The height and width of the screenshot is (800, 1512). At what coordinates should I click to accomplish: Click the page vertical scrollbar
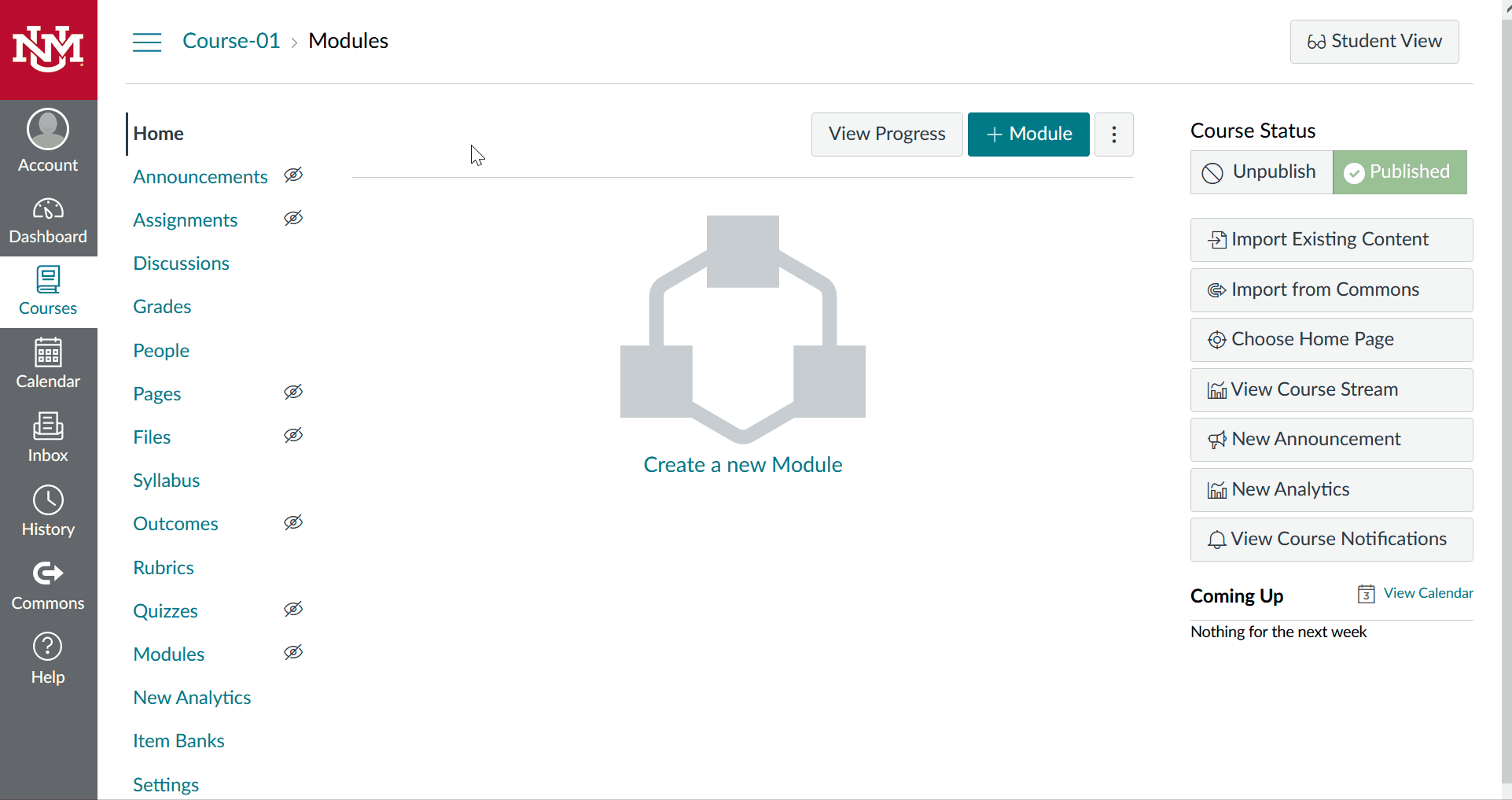(x=1506, y=400)
